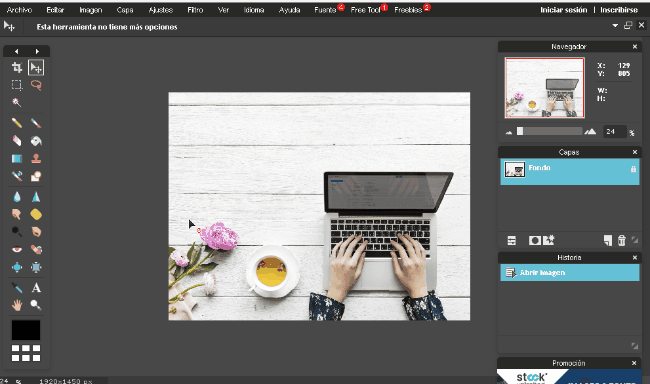The height and width of the screenshot is (384, 650).
Task: Select the Move tool
Action: click(36, 68)
